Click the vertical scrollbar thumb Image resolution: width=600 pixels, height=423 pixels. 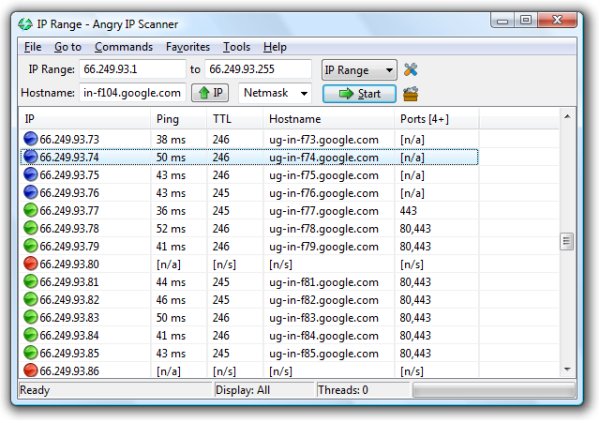pyautogui.click(x=566, y=241)
